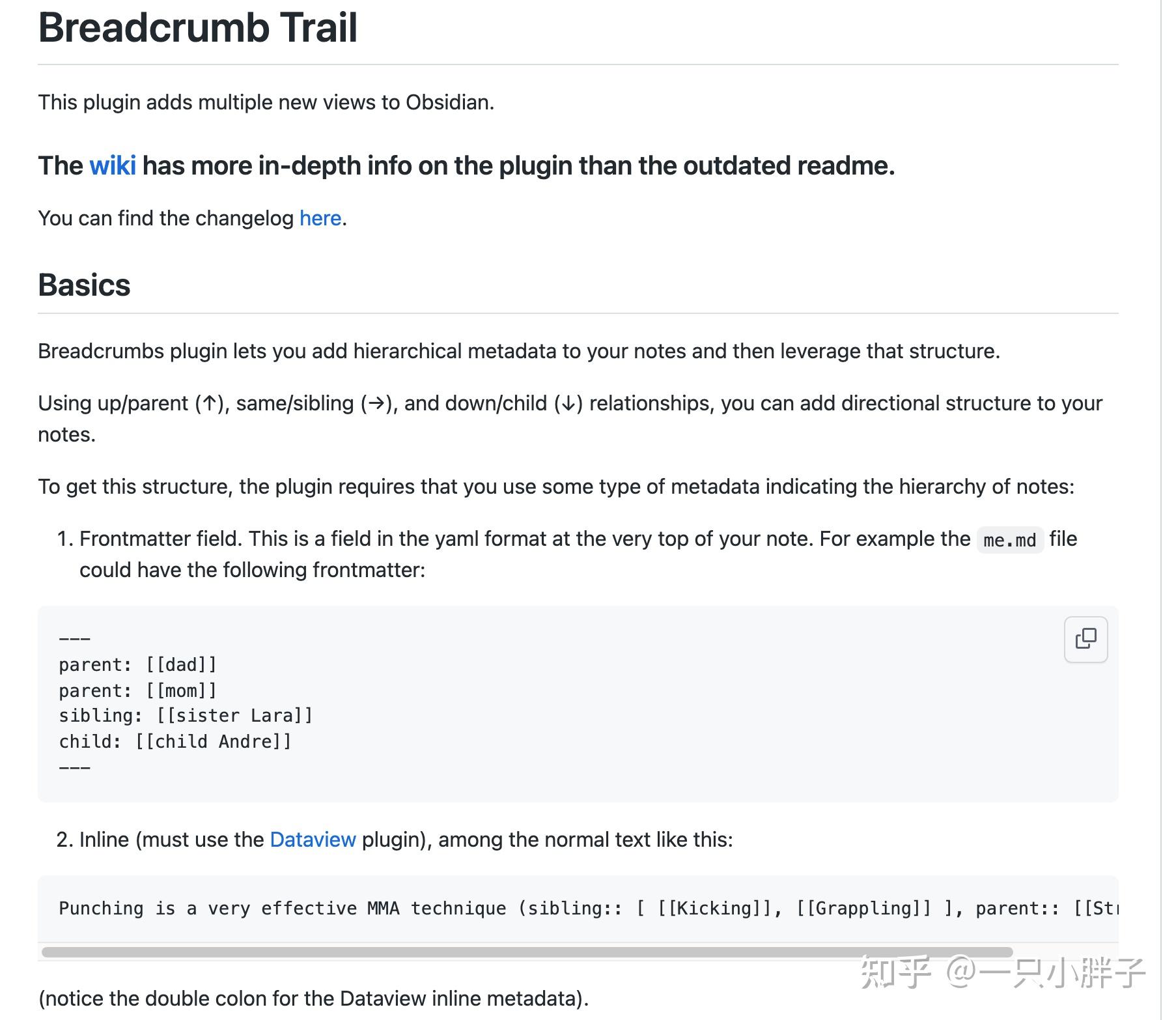
Task: Click the "child: [[child Andre]]" code line
Action: pos(175,741)
